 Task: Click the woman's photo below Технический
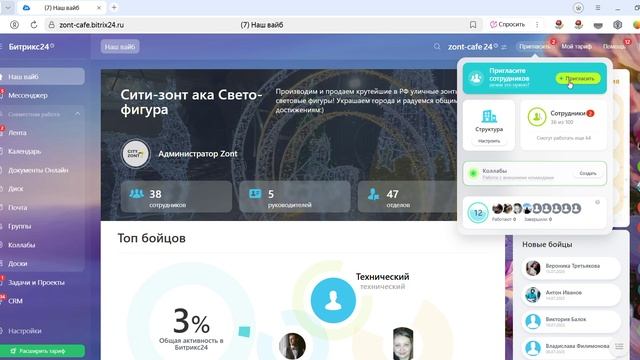coord(403,344)
